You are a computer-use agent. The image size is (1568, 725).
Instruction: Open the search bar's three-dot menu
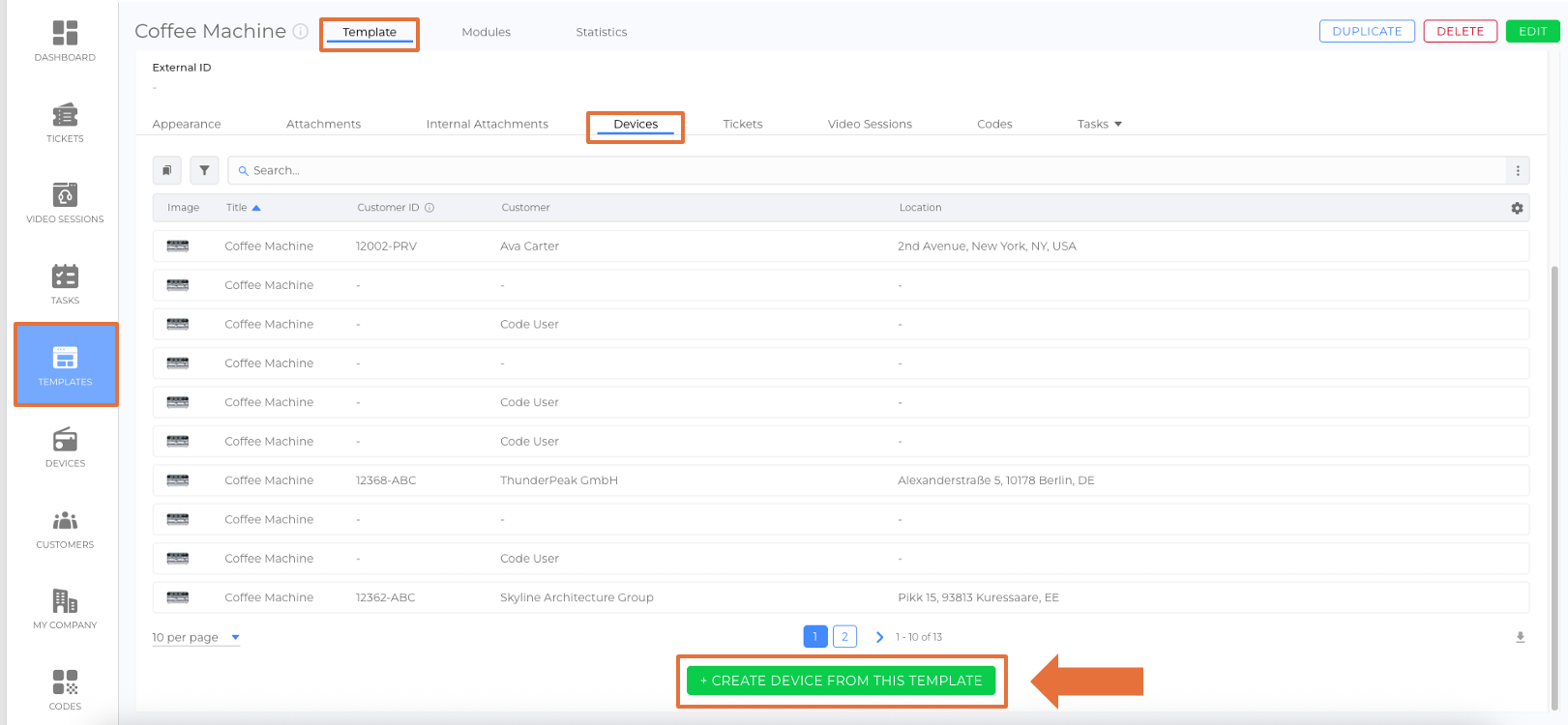1518,171
